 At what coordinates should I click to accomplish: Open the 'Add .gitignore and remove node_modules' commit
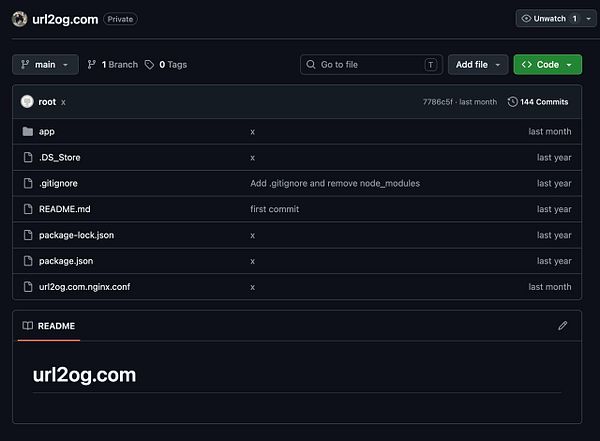pos(335,183)
